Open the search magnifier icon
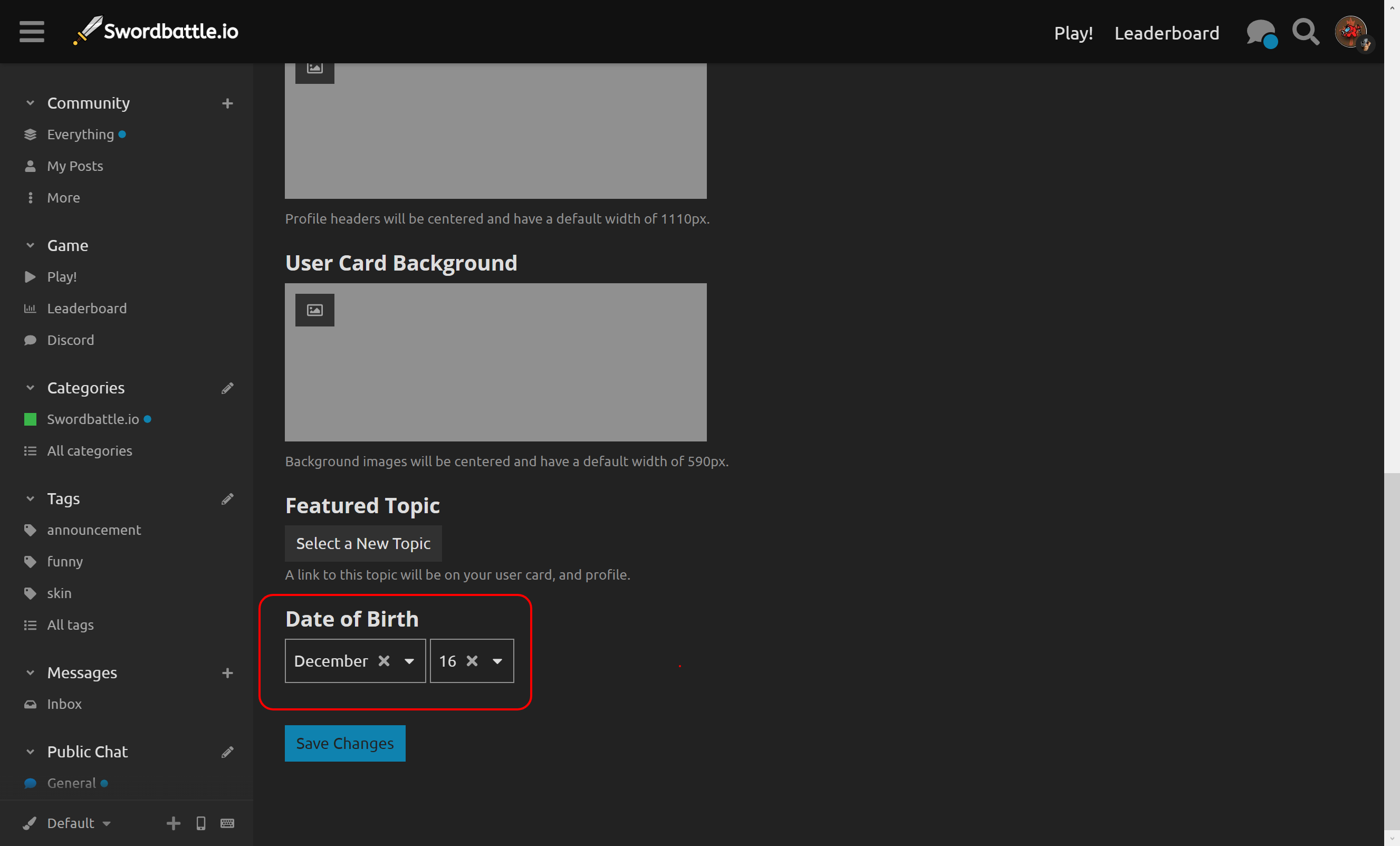 click(x=1306, y=32)
